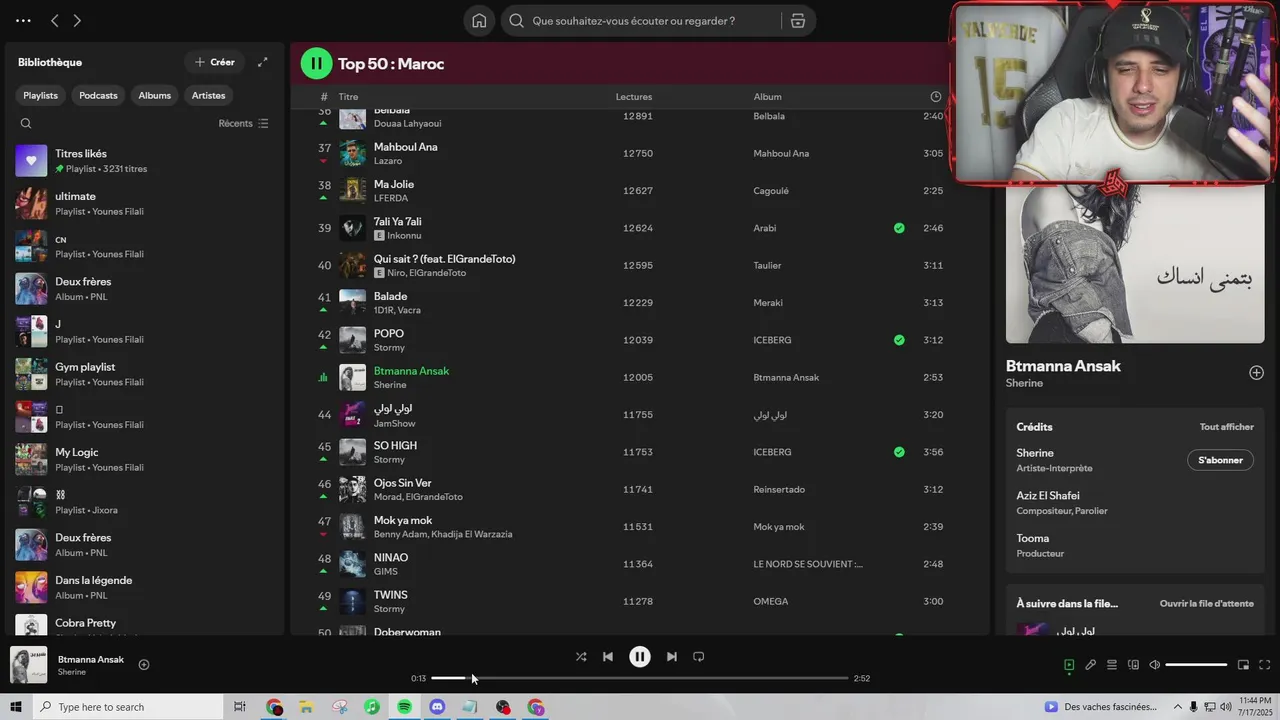Click Ouvrir la file d'attente link
The height and width of the screenshot is (720, 1280).
tap(1206, 604)
